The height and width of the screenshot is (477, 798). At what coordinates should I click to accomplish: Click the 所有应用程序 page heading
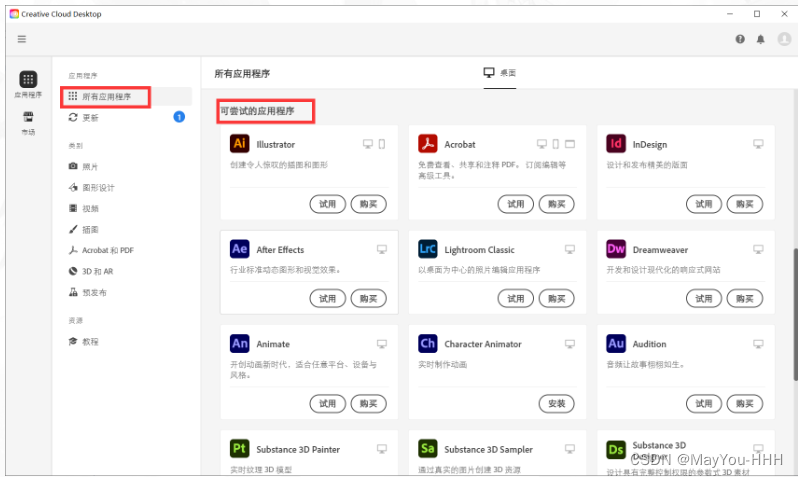point(242,74)
